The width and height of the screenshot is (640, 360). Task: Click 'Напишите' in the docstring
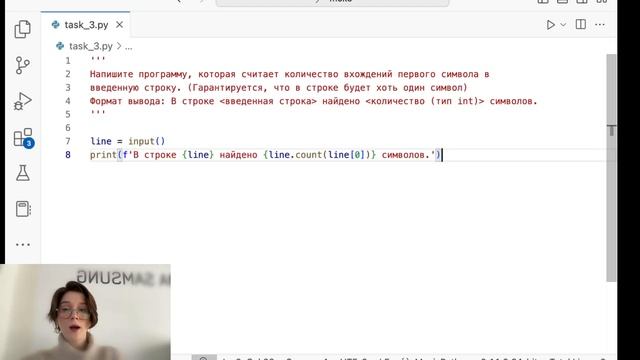click(111, 74)
